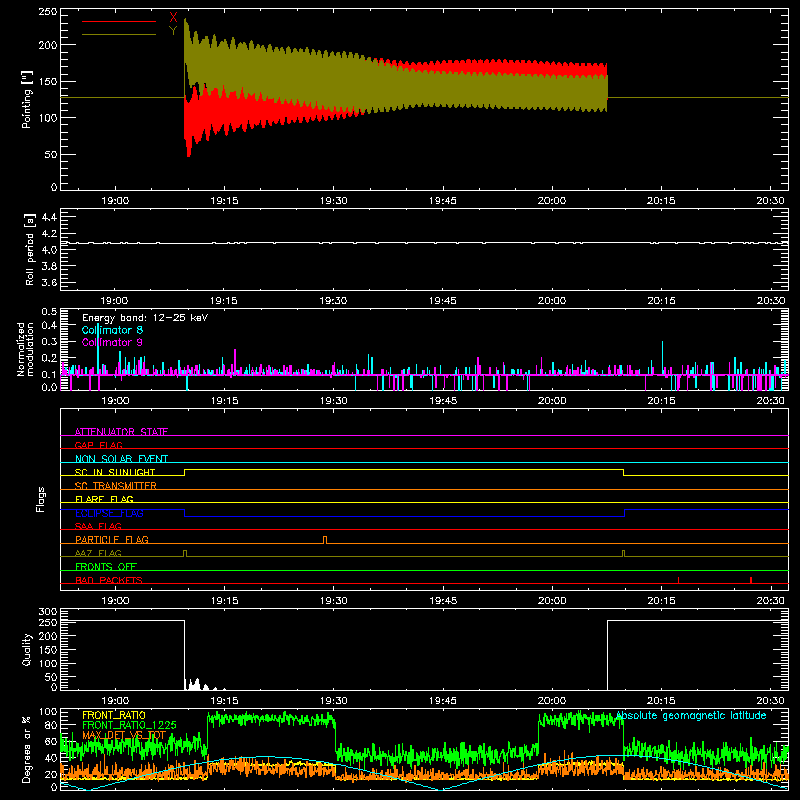This screenshot has height=800, width=800.
Task: Click the 20:15 label under the Pointing plot
Action: [x=661, y=201]
